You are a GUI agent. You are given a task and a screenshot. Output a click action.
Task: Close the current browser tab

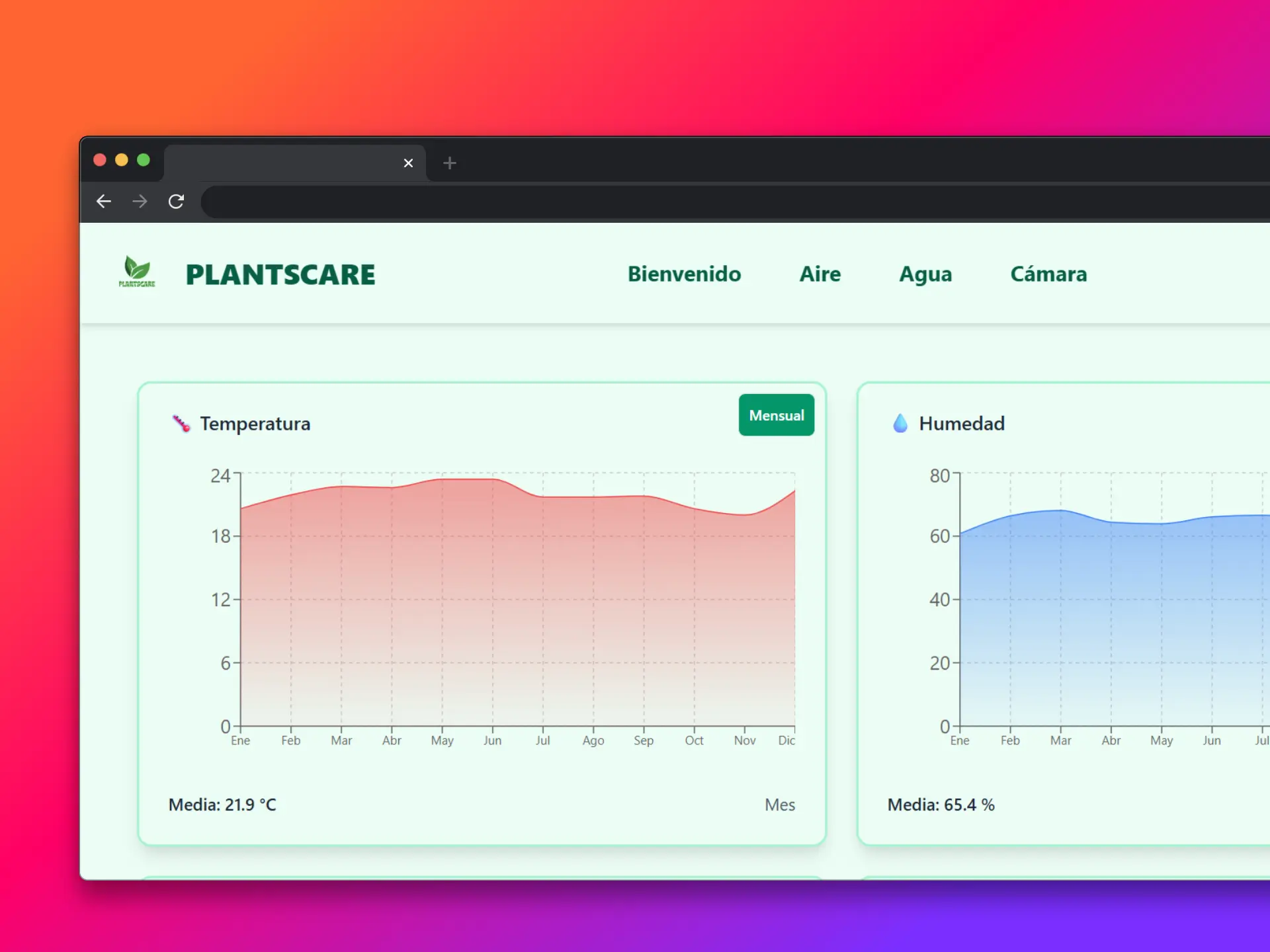[x=408, y=163]
